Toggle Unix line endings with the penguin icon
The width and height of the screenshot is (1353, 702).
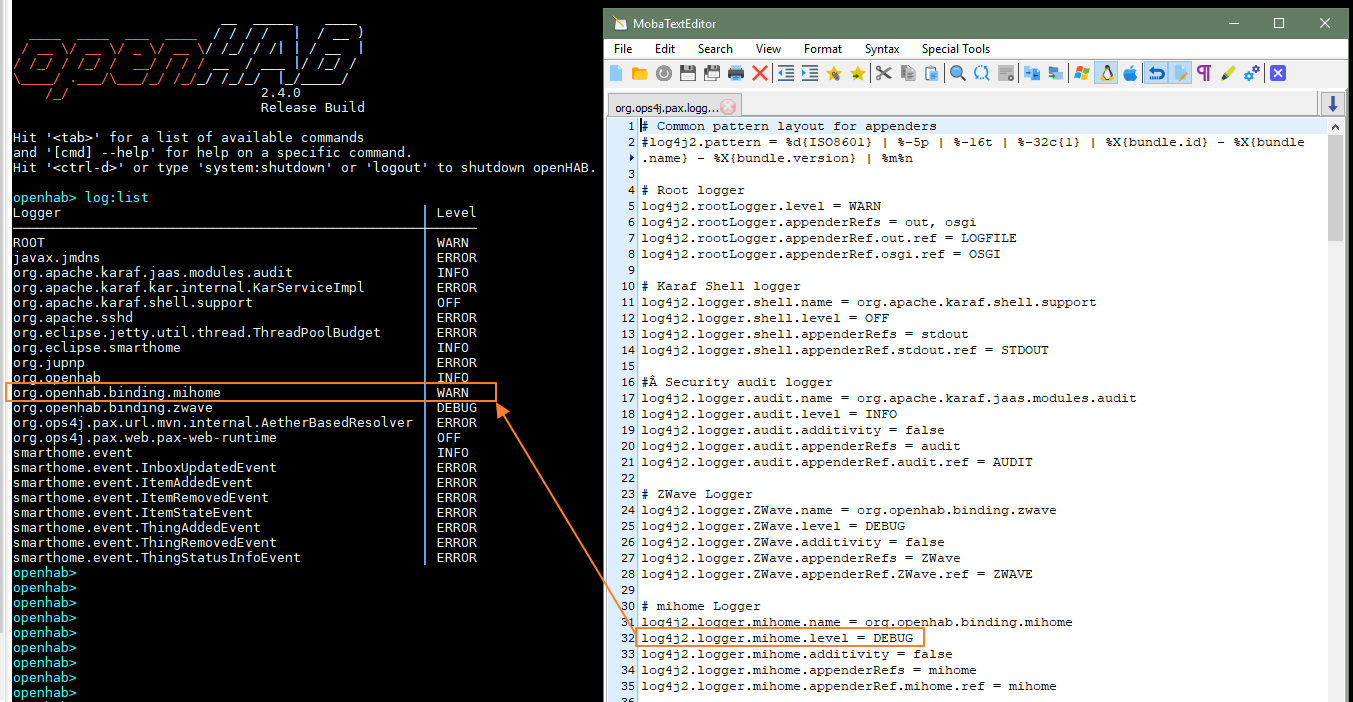click(1105, 72)
